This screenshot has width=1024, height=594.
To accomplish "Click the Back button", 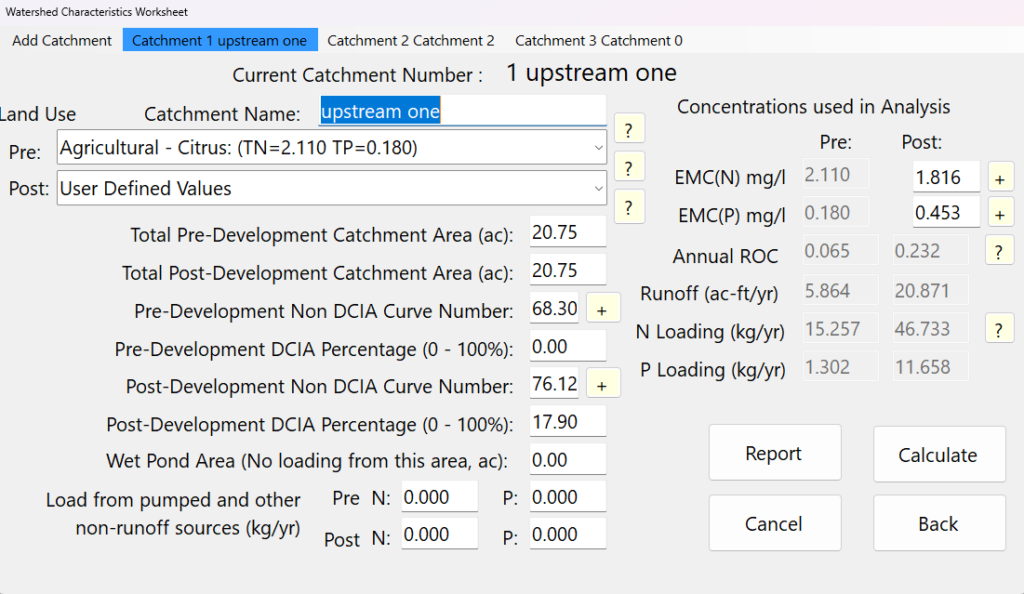I will click(938, 524).
